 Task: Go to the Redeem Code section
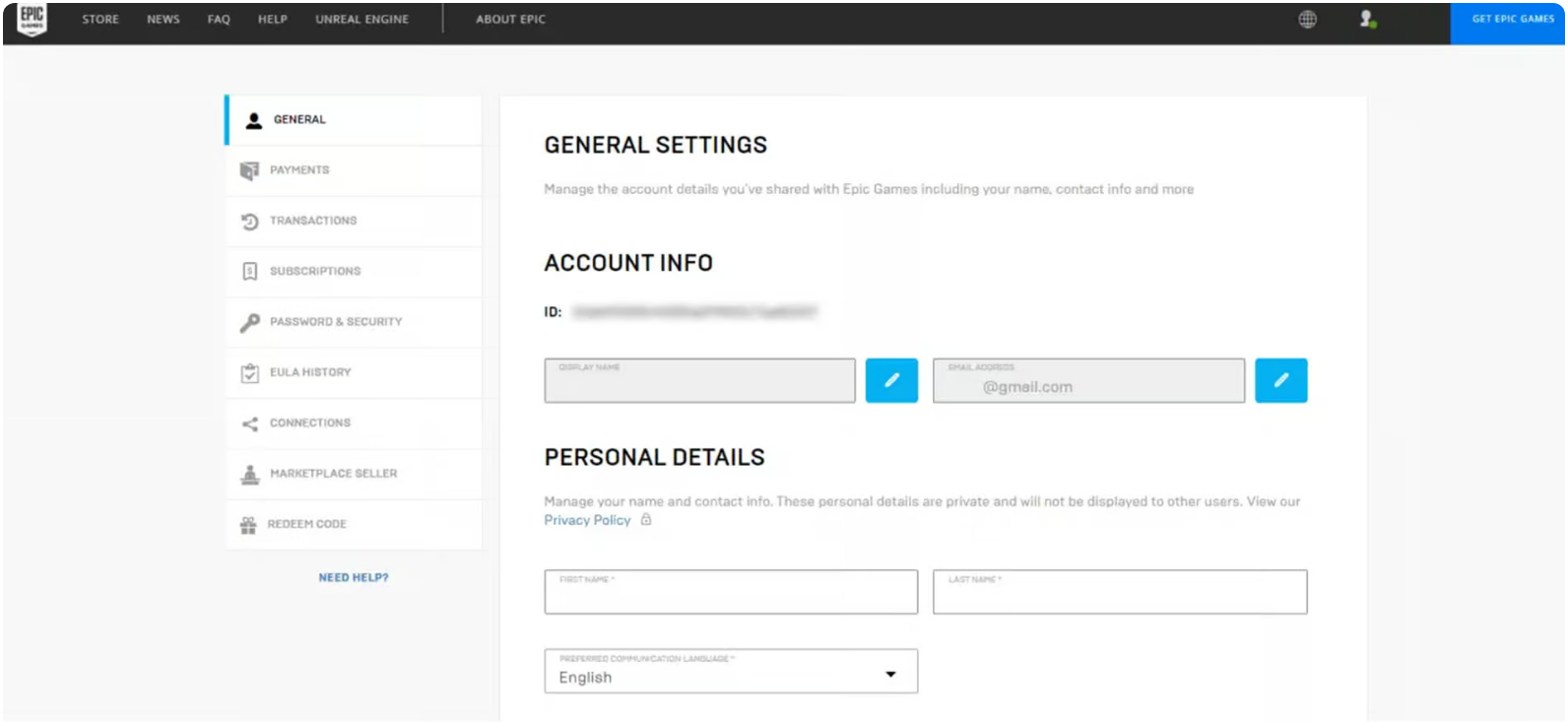pyautogui.click(x=354, y=525)
